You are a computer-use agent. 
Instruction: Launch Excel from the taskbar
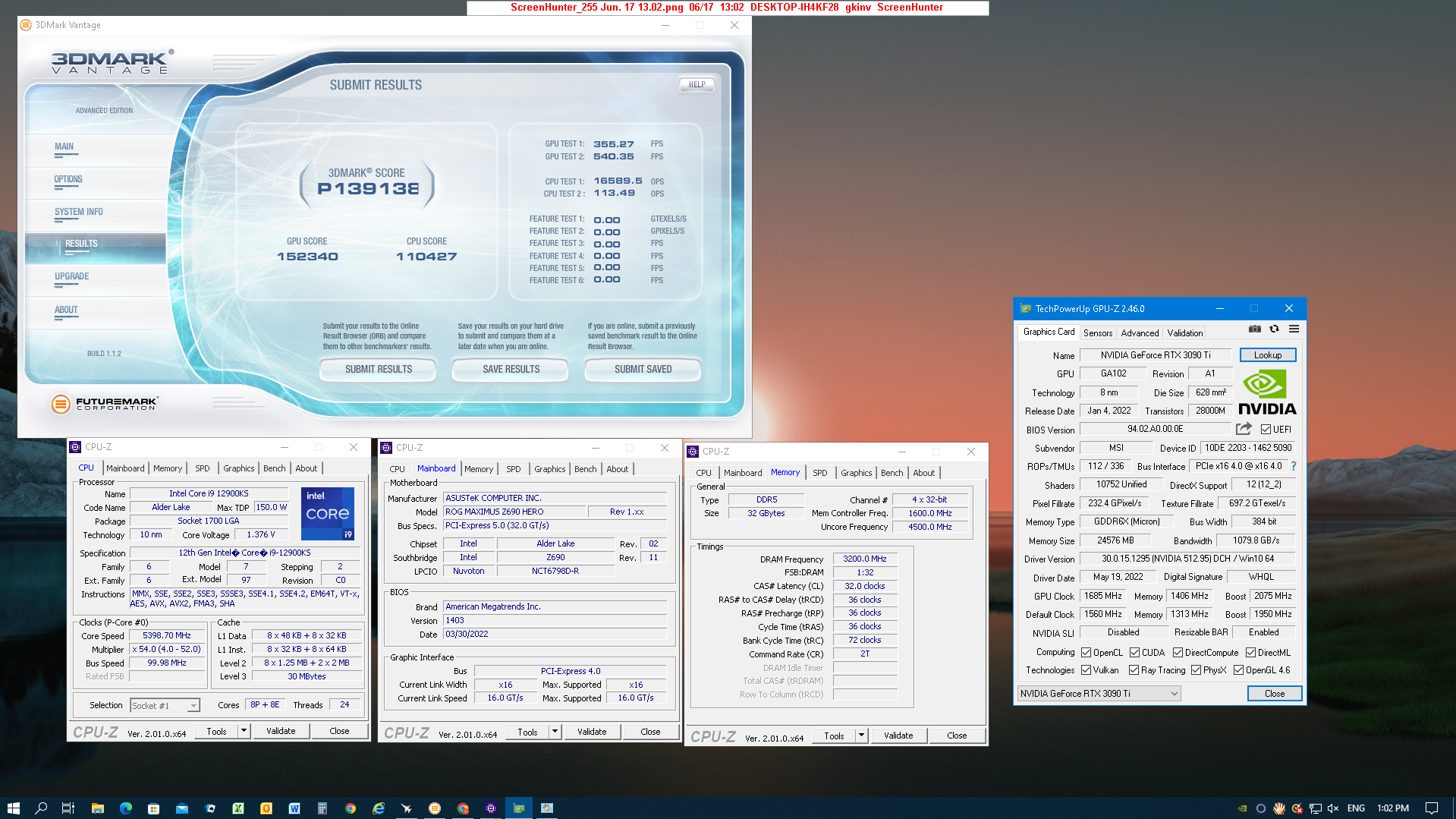point(238,808)
